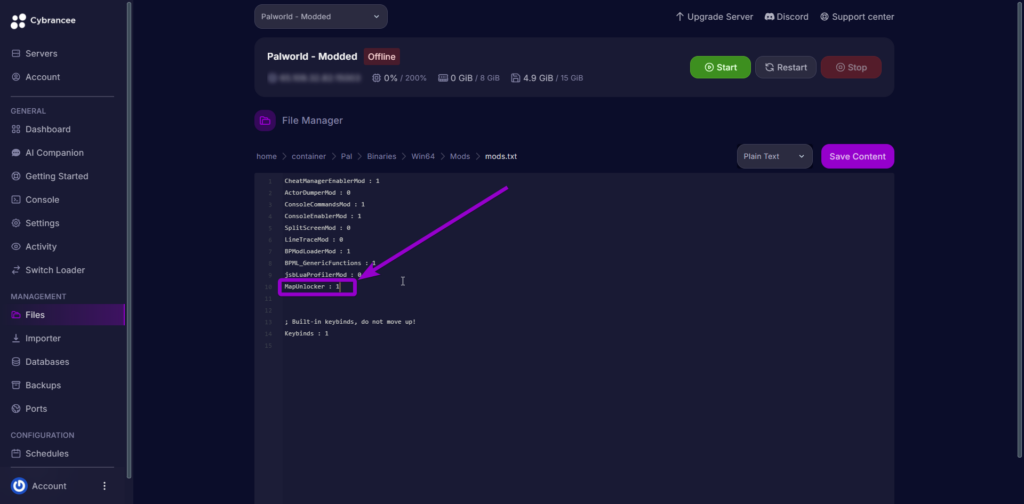This screenshot has height=504, width=1024.
Task: Open Switch Loader in sidebar
Action: click(x=54, y=270)
